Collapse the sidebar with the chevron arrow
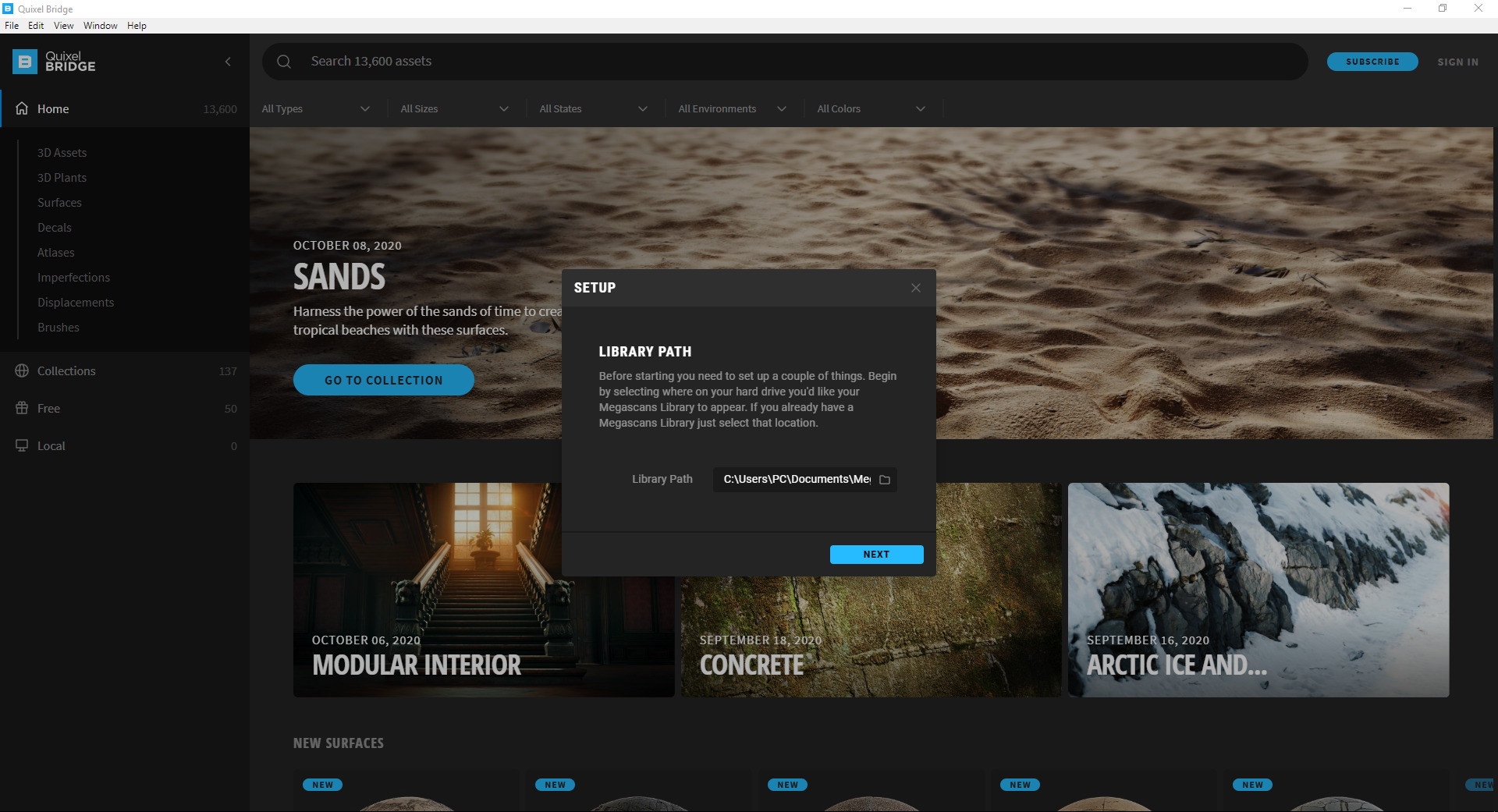 [x=228, y=62]
